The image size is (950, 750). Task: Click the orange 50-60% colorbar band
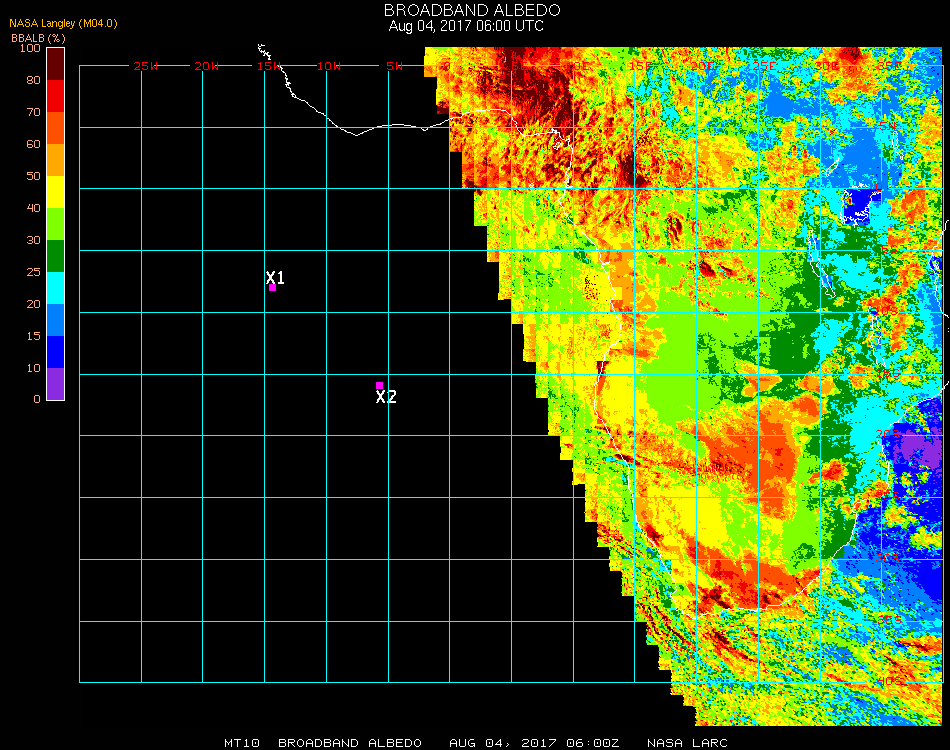coord(56,160)
